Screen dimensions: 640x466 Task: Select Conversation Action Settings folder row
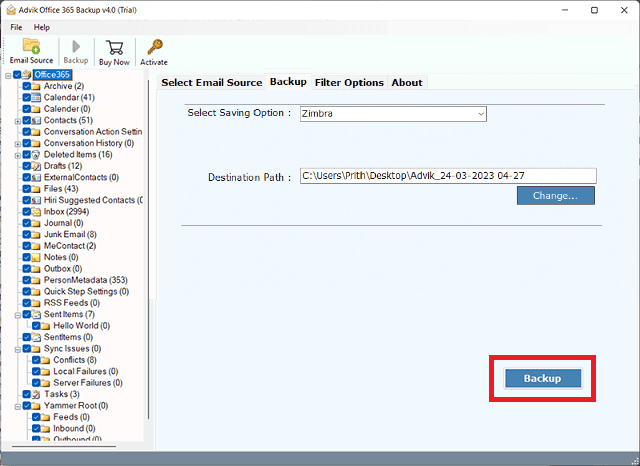pos(93,132)
